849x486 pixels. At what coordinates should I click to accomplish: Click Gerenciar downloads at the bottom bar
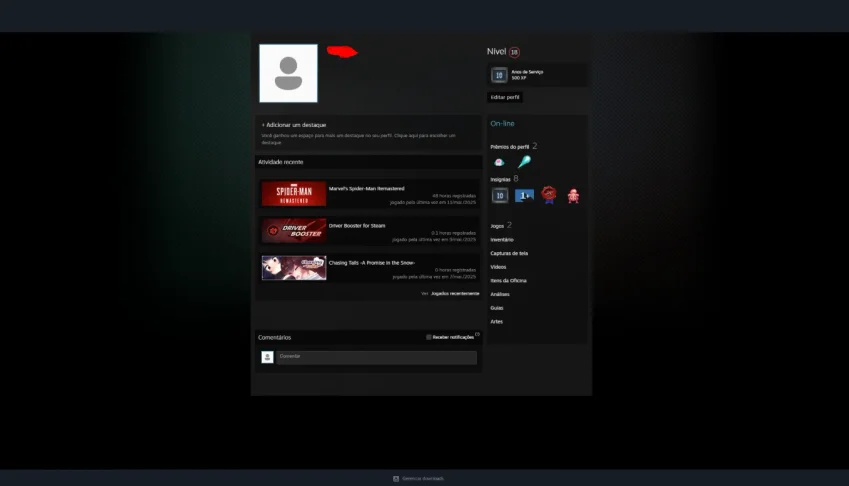(423, 478)
